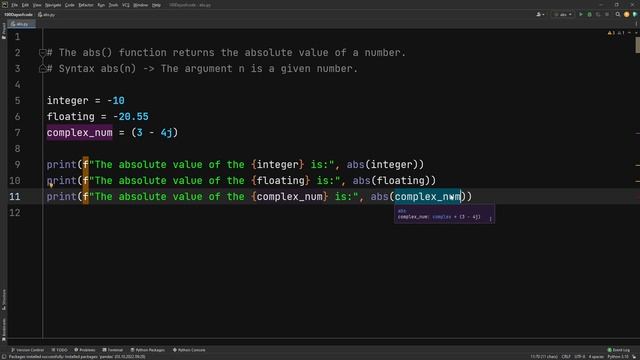This screenshot has height=360, width=640.
Task: Click the tool windows toggle icon in the status bar
Action: [x=4, y=357]
